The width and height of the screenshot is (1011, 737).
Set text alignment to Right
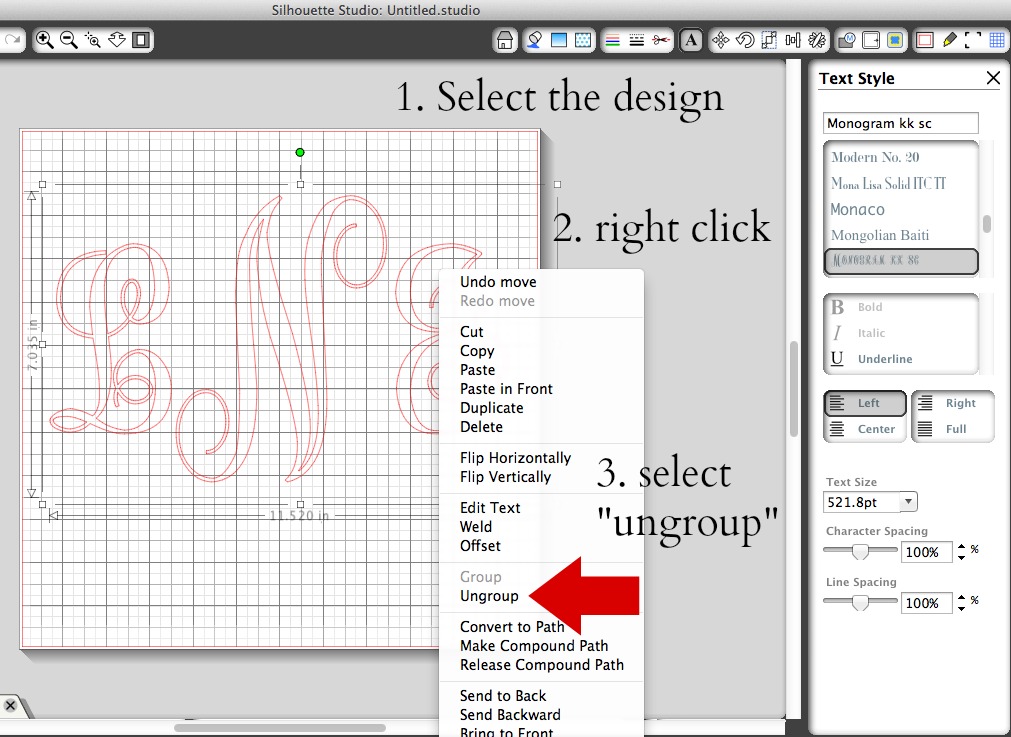point(952,403)
